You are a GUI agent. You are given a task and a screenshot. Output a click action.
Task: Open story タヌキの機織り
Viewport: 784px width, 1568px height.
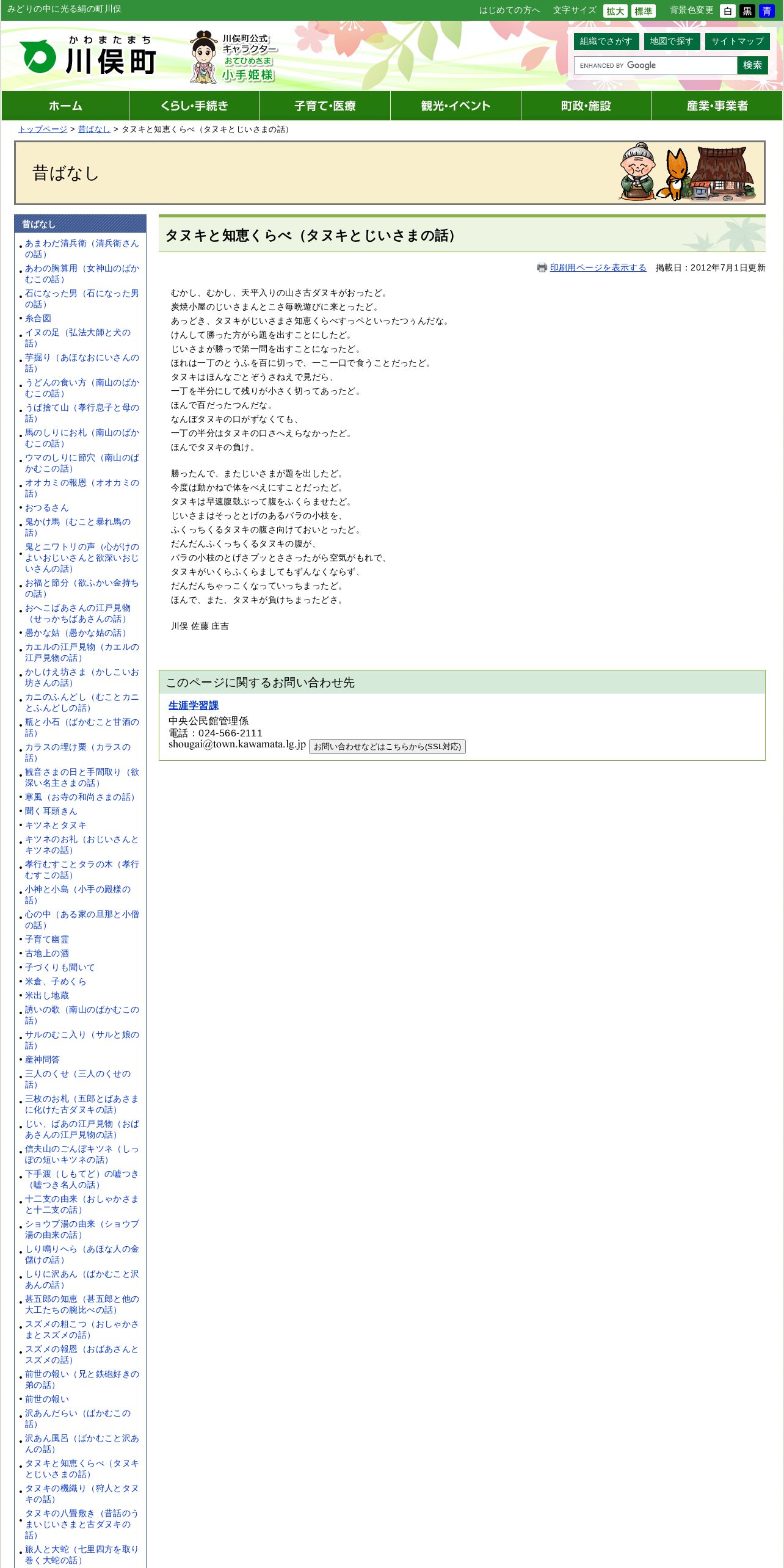(x=82, y=1494)
